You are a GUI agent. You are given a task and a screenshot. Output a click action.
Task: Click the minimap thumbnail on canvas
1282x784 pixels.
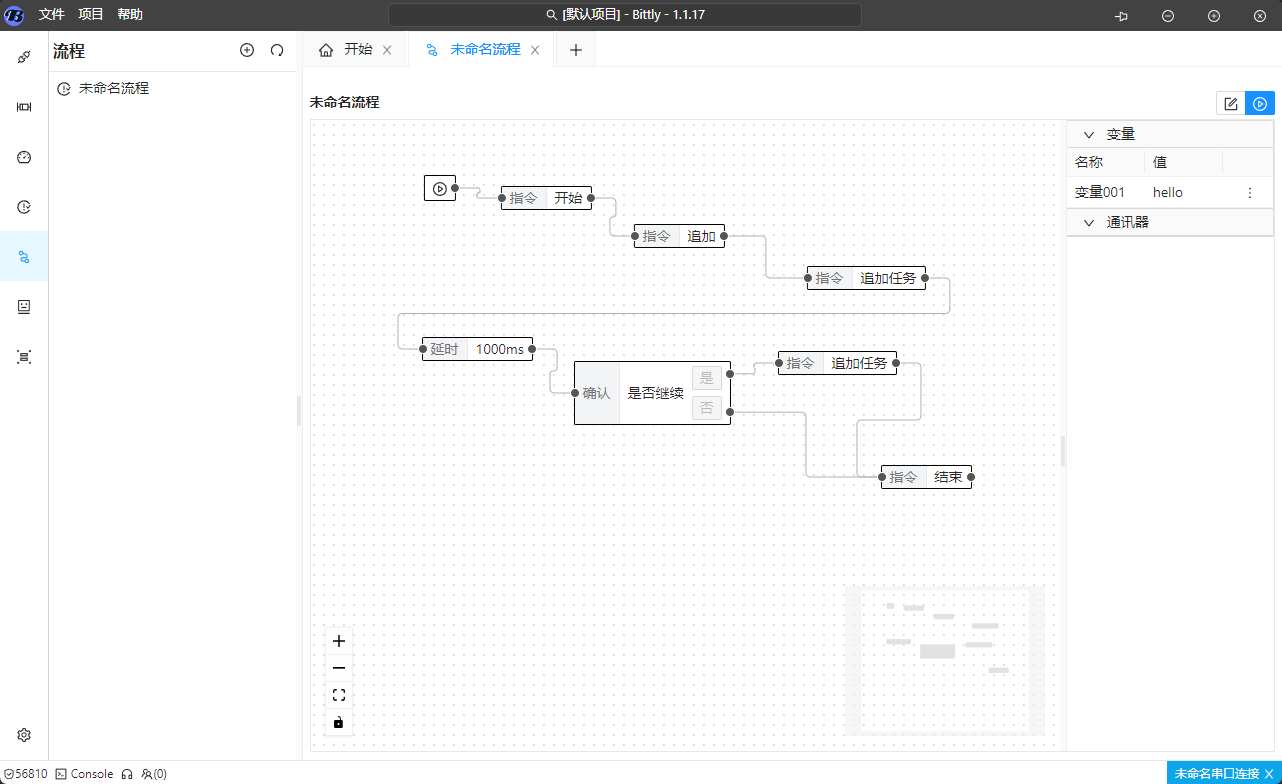(944, 660)
